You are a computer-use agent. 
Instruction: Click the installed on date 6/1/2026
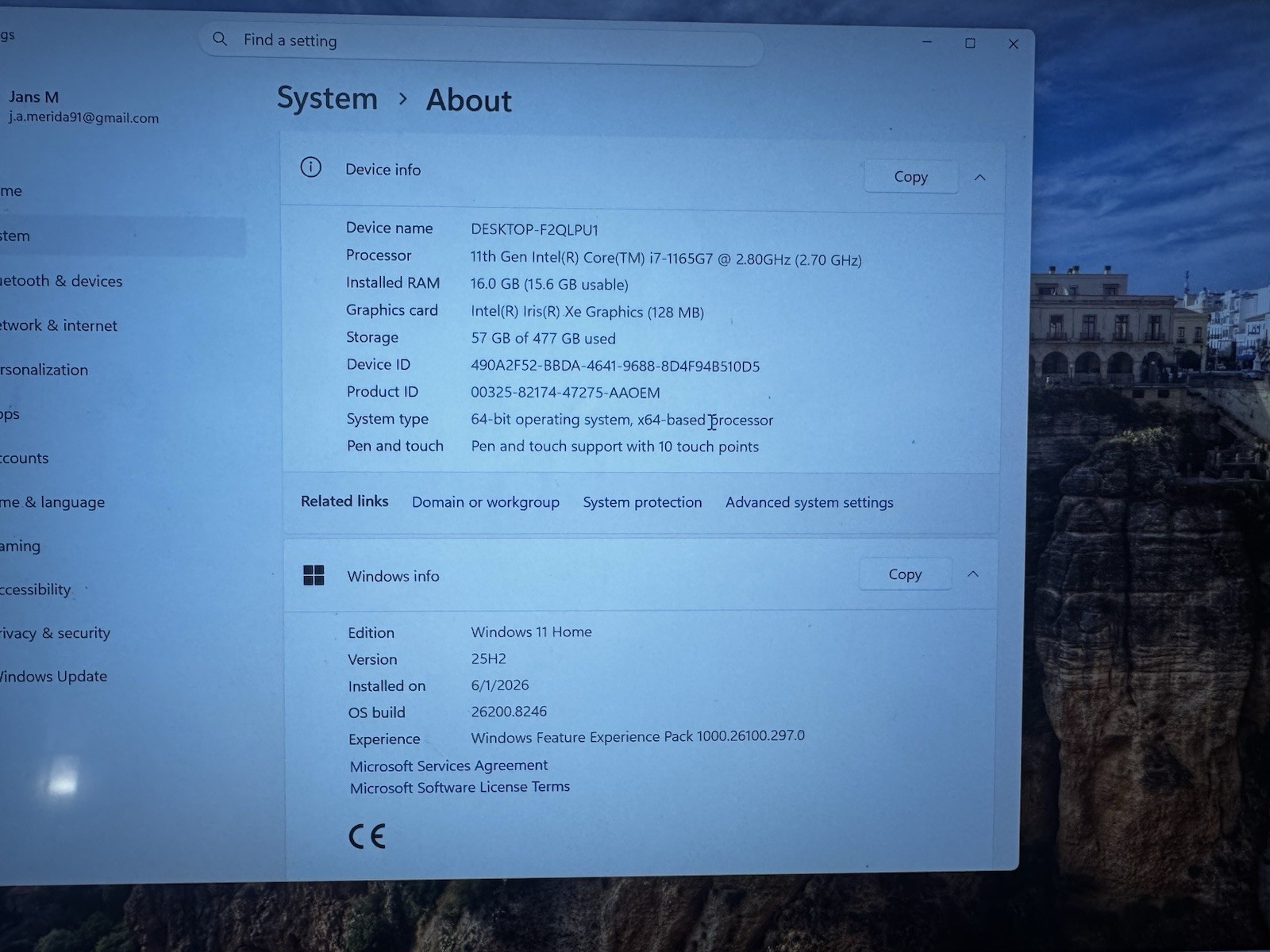click(499, 685)
